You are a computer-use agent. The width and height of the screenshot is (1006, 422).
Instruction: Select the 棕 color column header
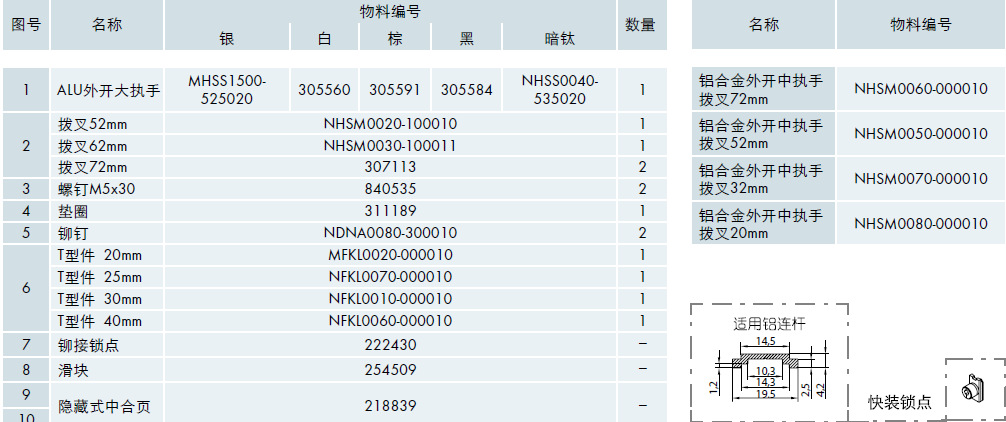[395, 38]
